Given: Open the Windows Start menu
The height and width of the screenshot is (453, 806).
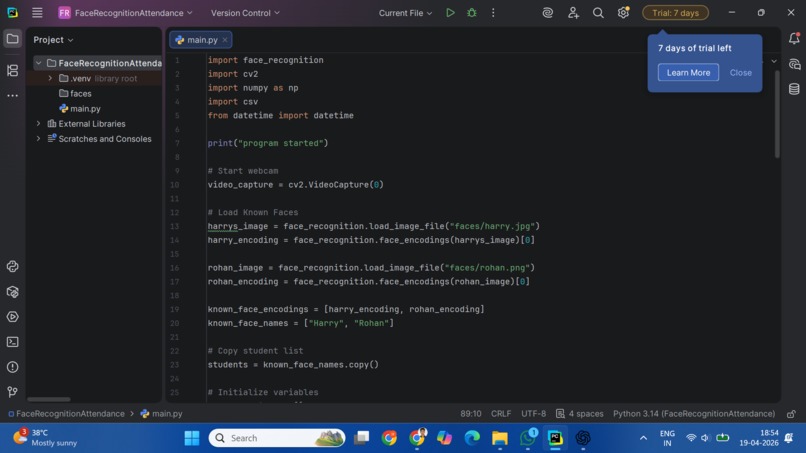Looking at the screenshot, I should tap(192, 438).
